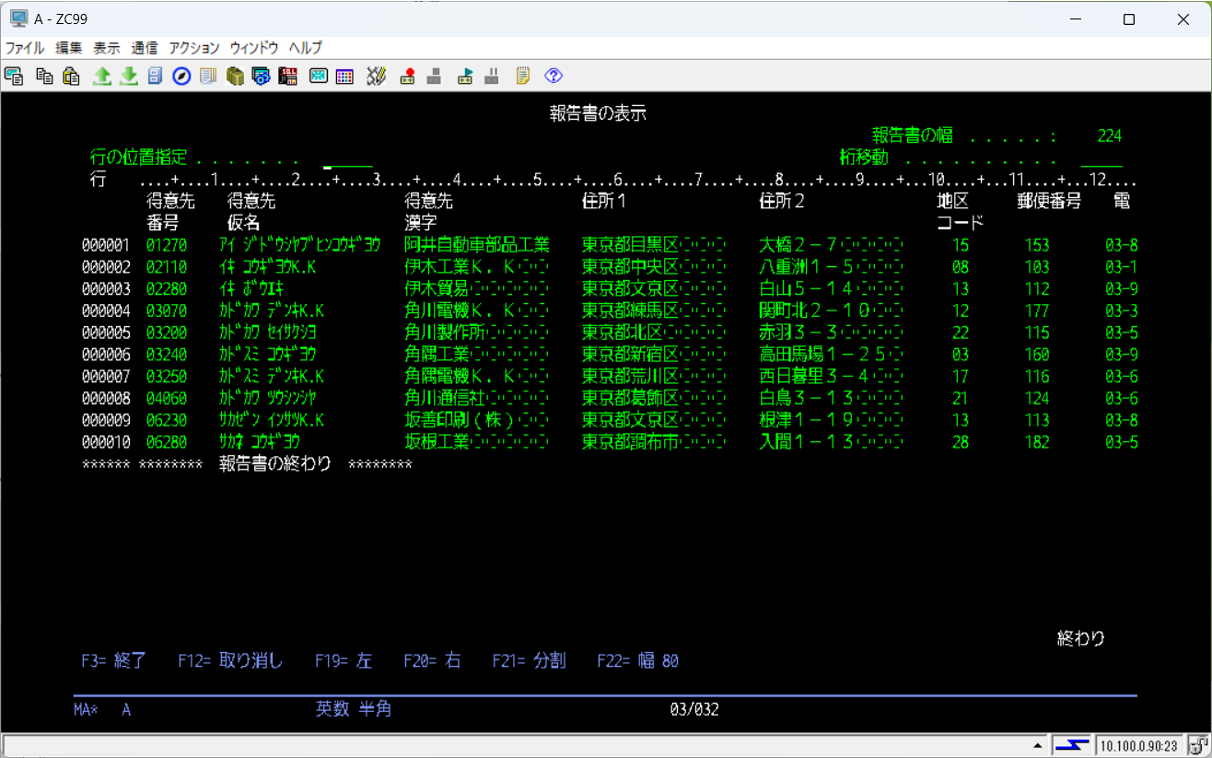Image resolution: width=1212 pixels, height=758 pixels.
Task: Click the teal display screen toolbar icon
Action: [x=318, y=76]
